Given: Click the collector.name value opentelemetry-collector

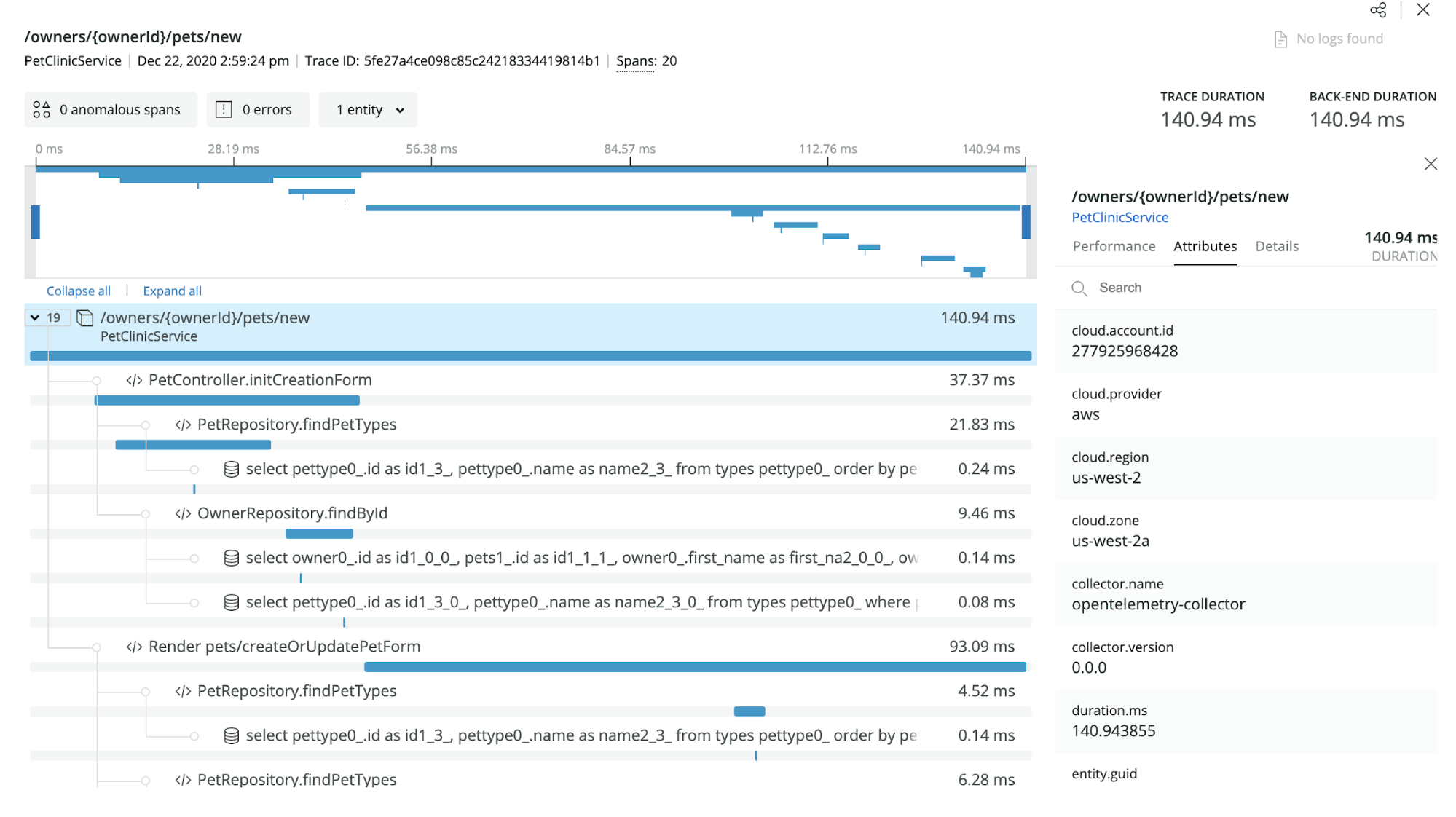Looking at the screenshot, I should coord(1158,604).
